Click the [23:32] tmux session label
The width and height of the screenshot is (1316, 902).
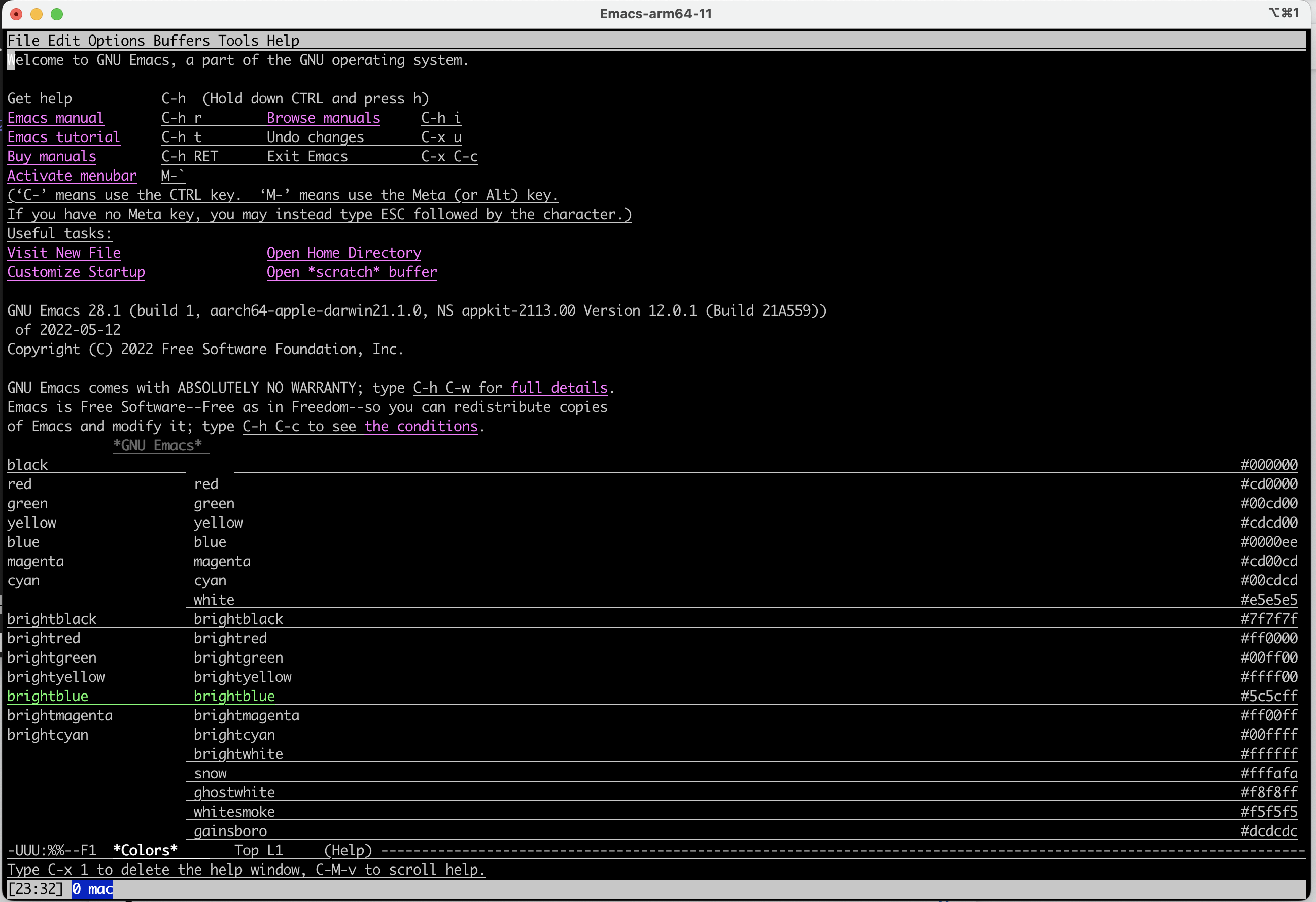coord(35,888)
